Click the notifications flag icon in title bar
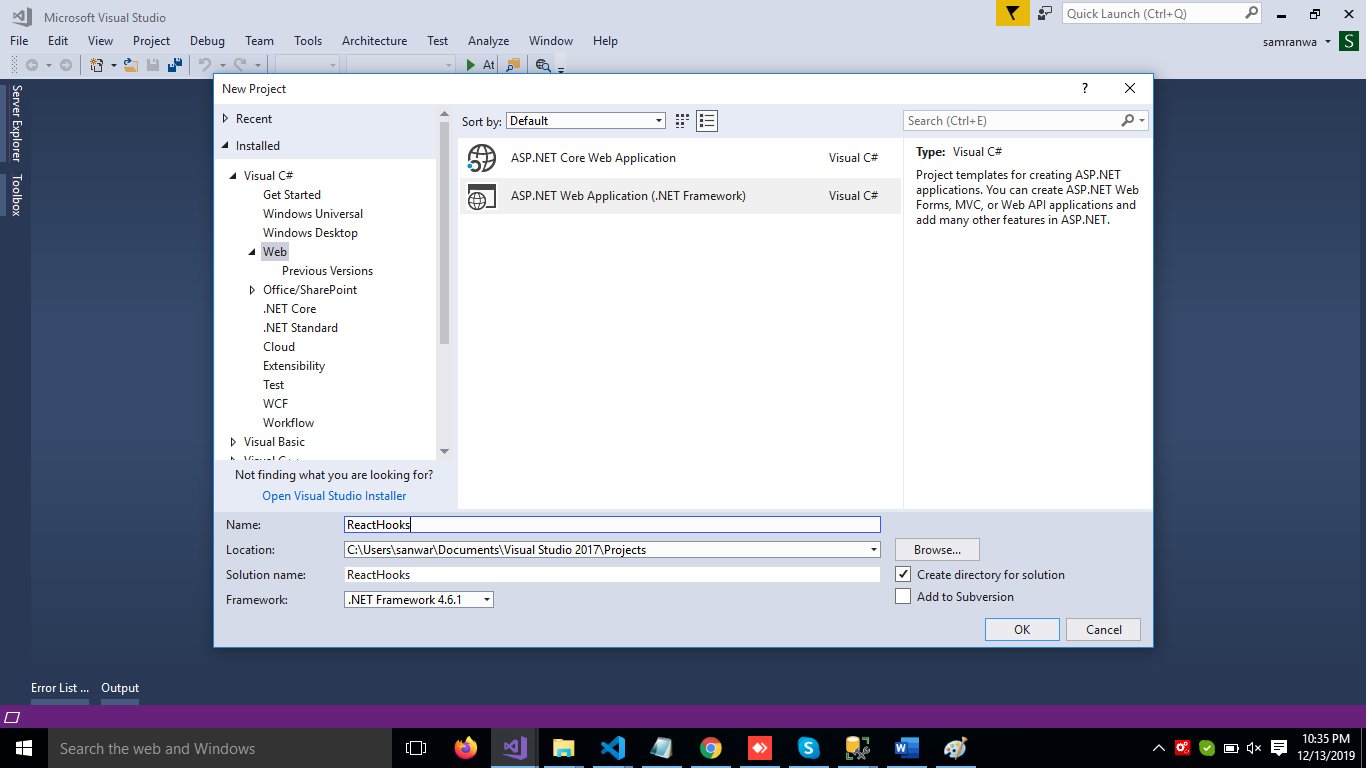The width and height of the screenshot is (1366, 768). click(x=1012, y=14)
